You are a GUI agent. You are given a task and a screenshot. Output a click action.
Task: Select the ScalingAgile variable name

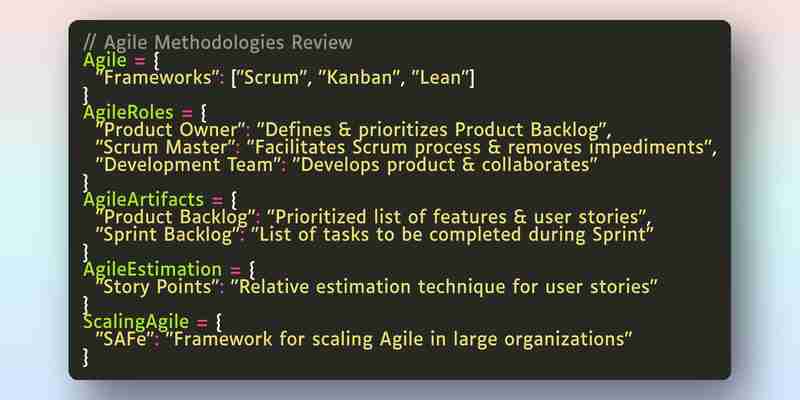click(136, 322)
